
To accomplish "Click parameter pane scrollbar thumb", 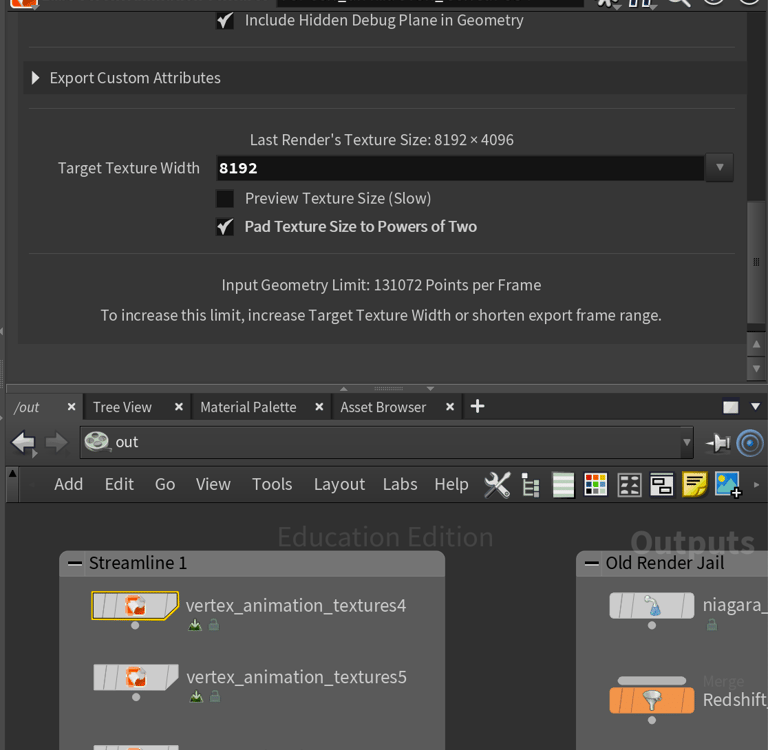I will coord(756,262).
